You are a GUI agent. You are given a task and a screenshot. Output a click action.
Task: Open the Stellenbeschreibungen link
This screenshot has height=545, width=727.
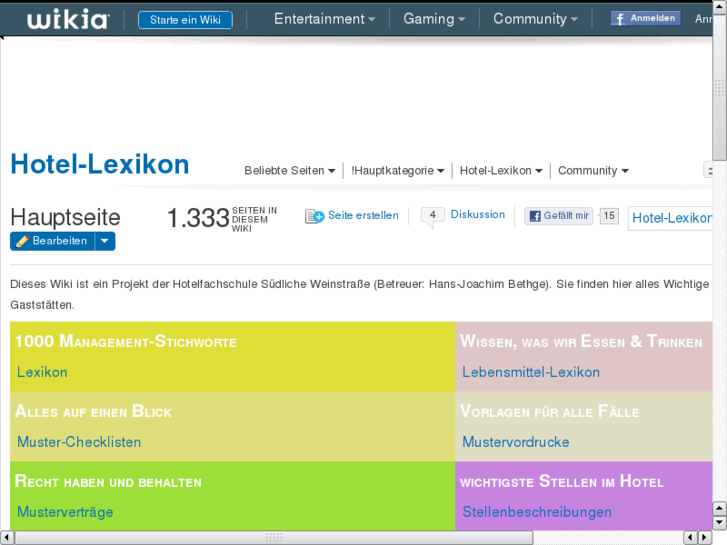(x=537, y=512)
